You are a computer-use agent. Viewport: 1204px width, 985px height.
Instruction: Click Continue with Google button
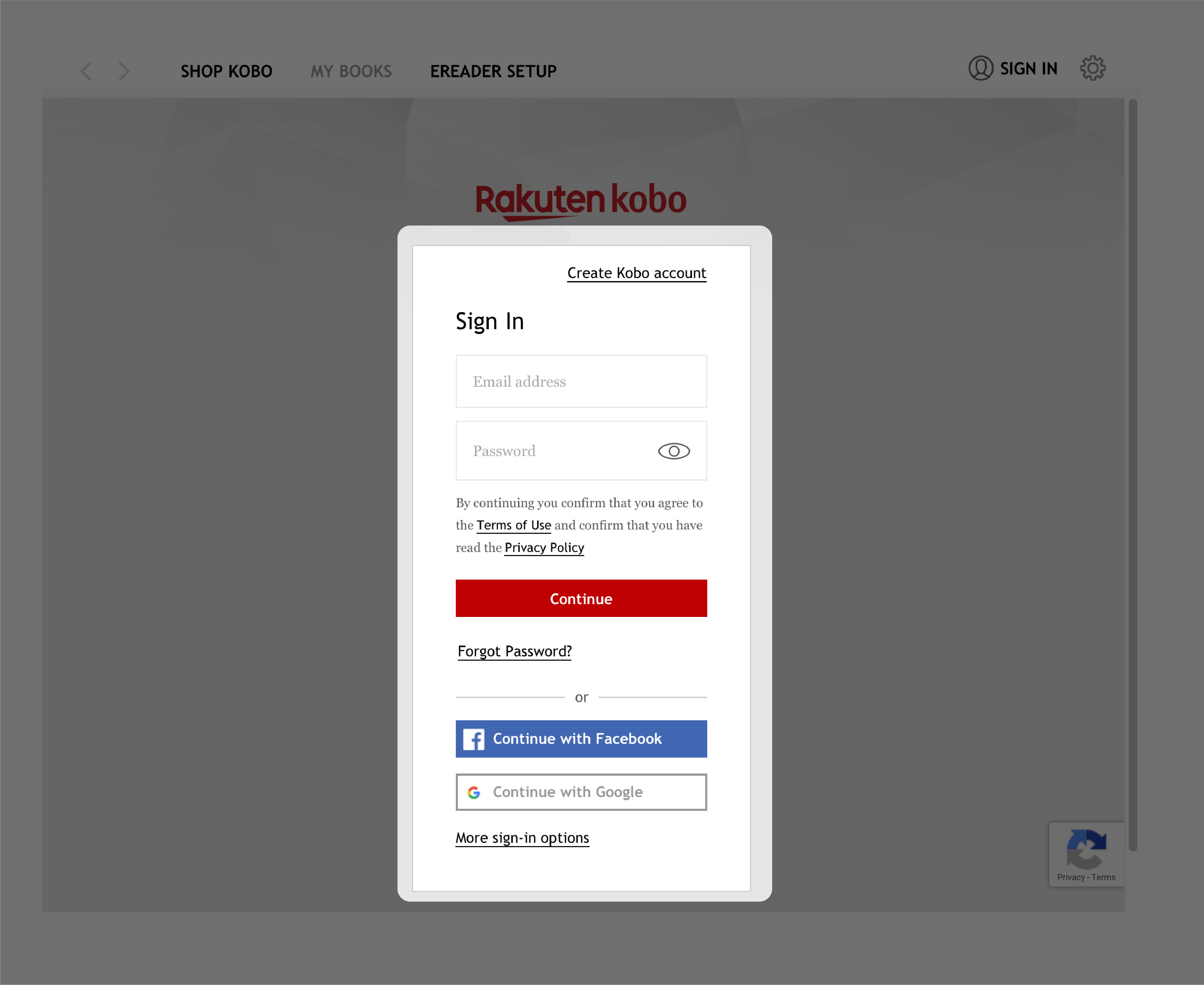tap(581, 791)
